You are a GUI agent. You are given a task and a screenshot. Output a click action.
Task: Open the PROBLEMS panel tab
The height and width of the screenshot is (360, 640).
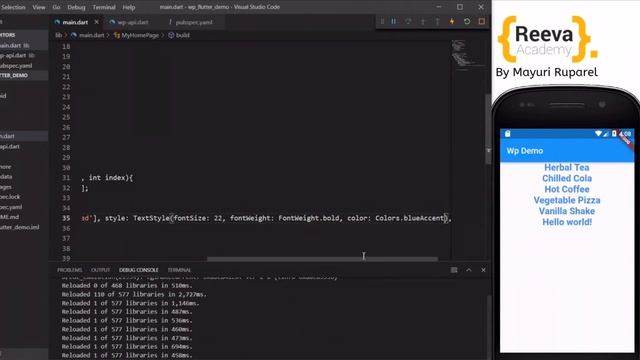pyautogui.click(x=69, y=270)
